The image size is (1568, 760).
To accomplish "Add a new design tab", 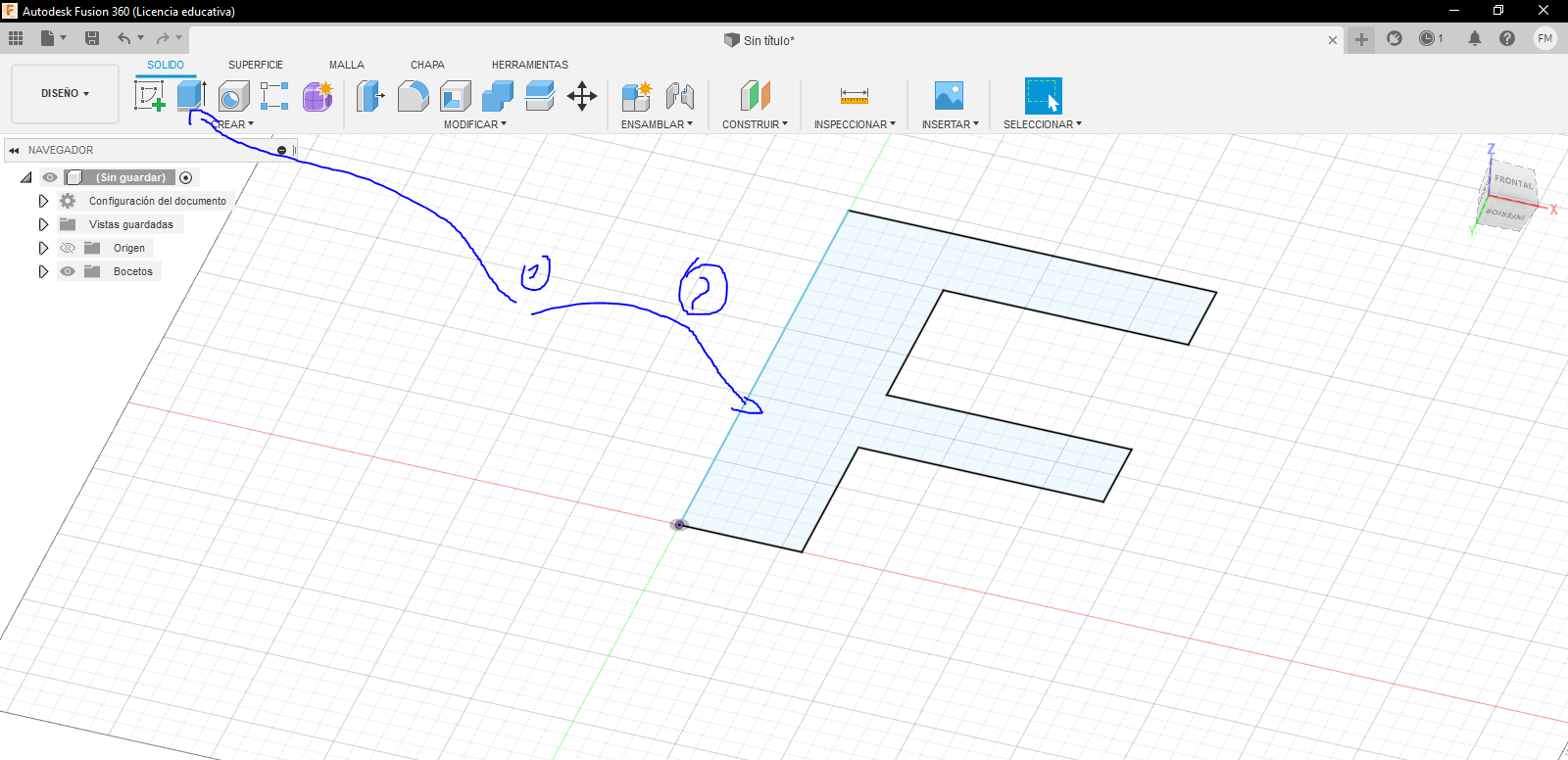I will pos(1361,39).
